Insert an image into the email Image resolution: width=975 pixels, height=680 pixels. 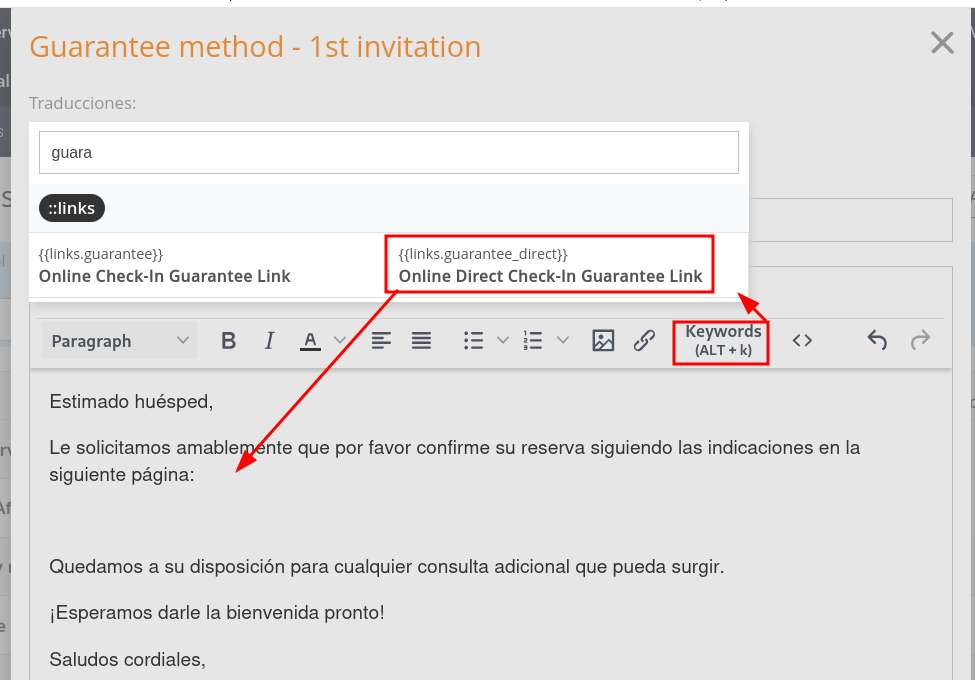(603, 341)
